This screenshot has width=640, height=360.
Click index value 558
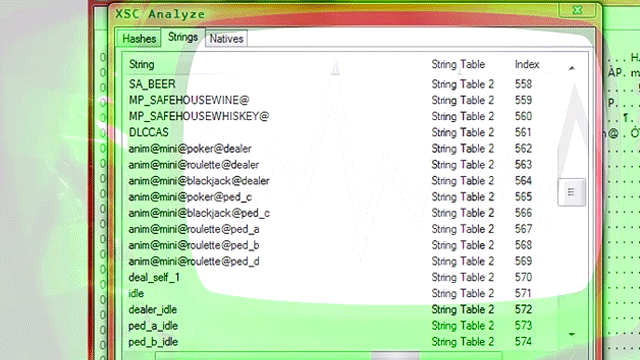click(x=523, y=84)
